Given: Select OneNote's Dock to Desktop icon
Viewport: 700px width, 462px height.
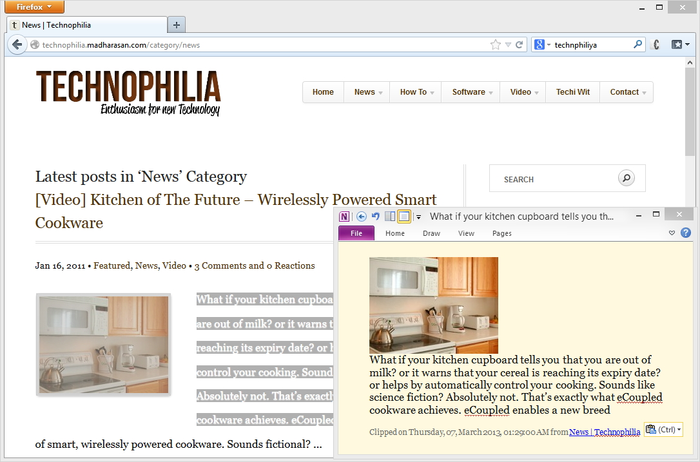Looking at the screenshot, I should point(390,216).
